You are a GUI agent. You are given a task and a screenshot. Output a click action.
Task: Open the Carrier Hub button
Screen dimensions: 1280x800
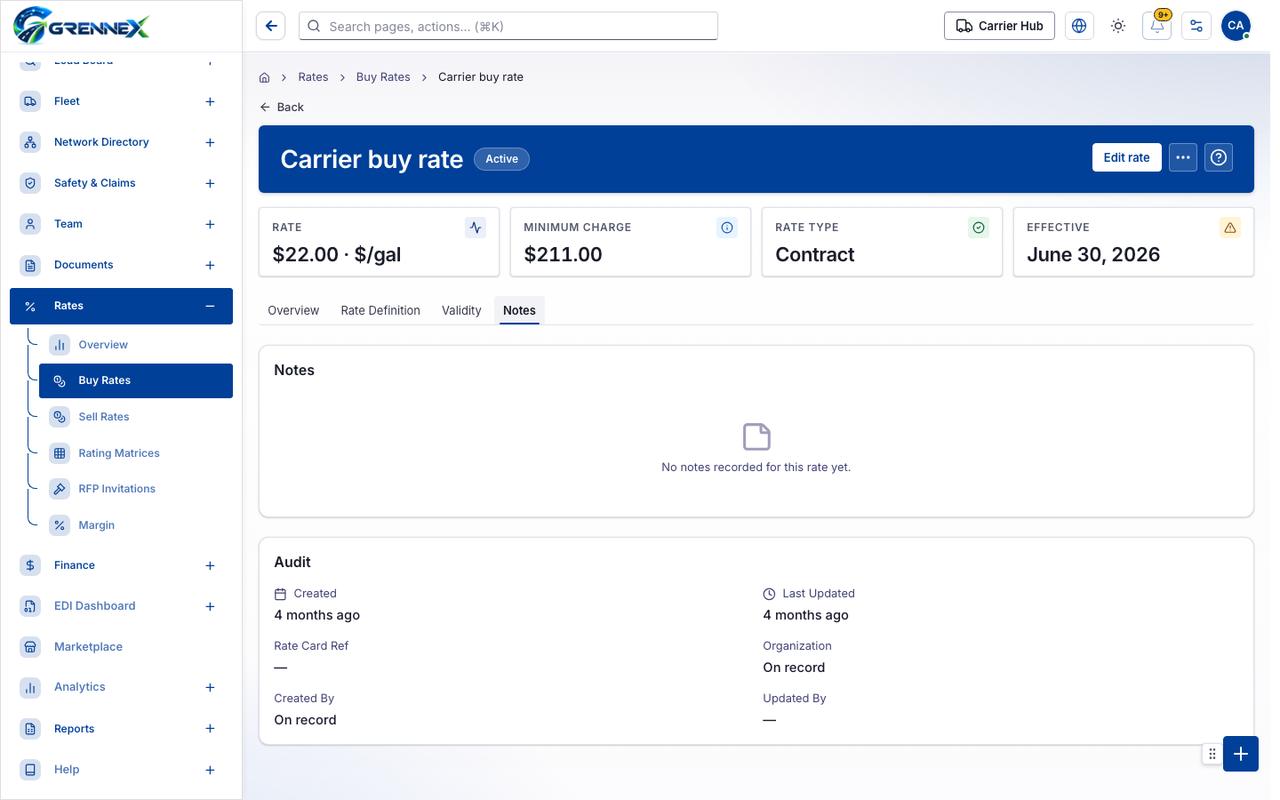1000,26
